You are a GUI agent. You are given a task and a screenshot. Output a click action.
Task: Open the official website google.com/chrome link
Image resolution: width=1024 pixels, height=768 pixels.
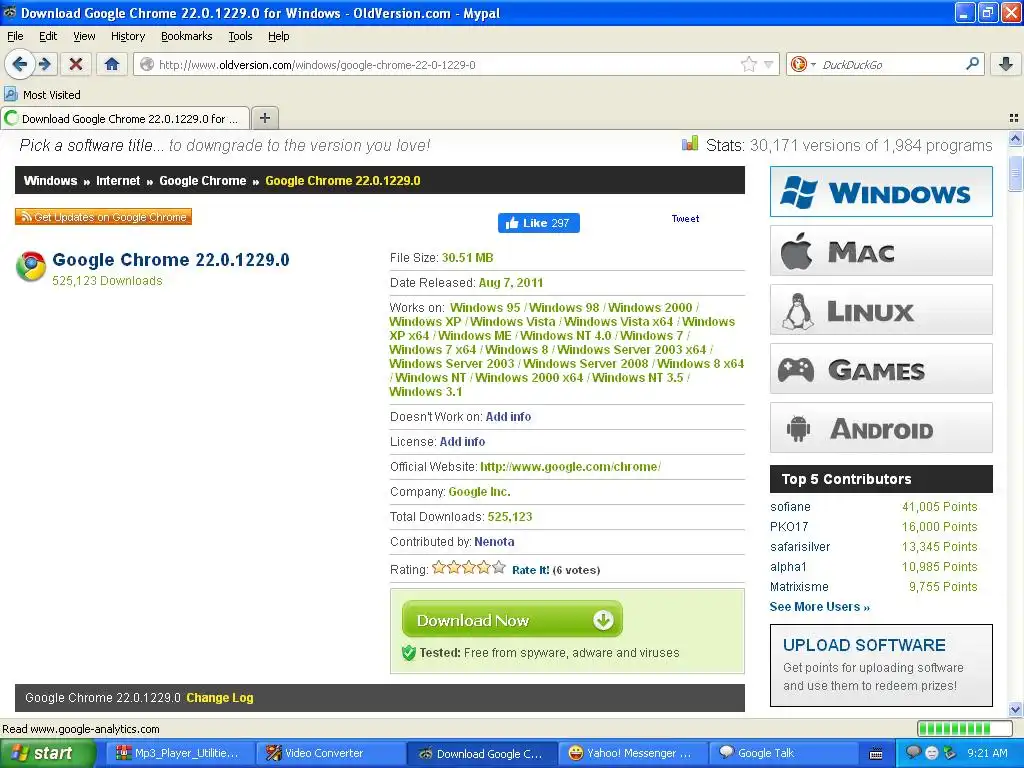pos(570,466)
